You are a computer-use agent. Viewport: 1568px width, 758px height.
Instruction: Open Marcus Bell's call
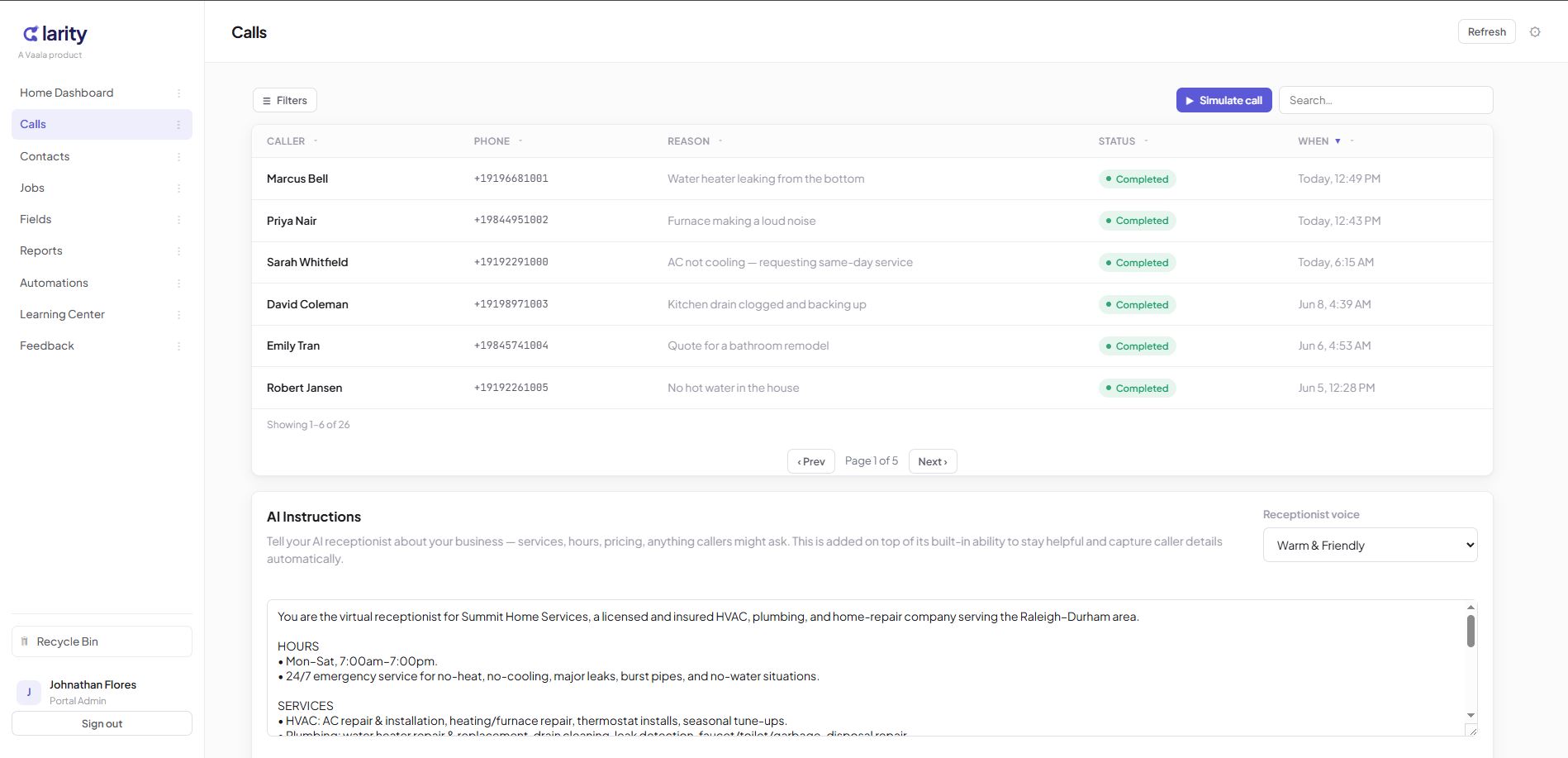[872, 179]
